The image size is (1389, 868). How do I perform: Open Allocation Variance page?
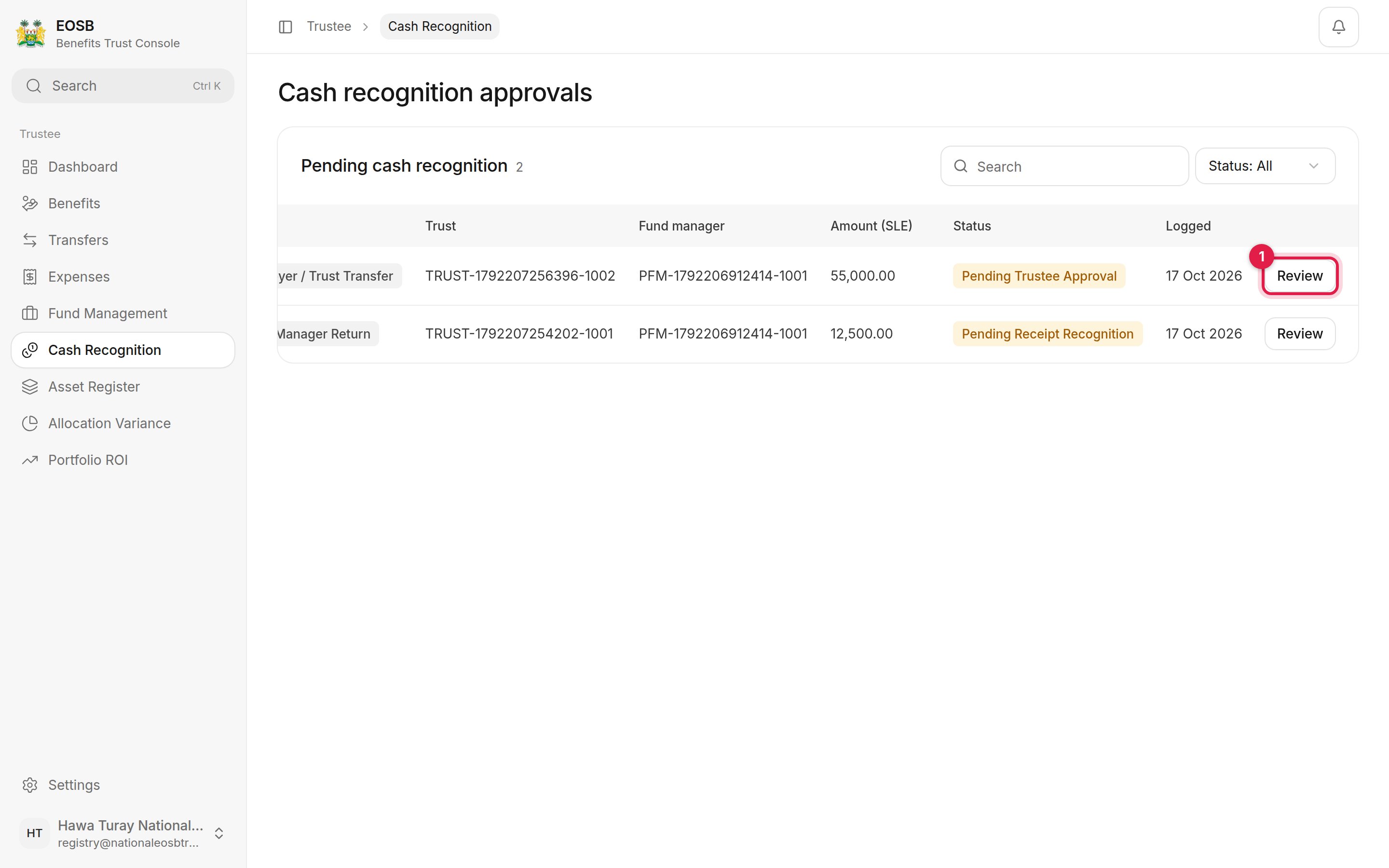coord(123,424)
